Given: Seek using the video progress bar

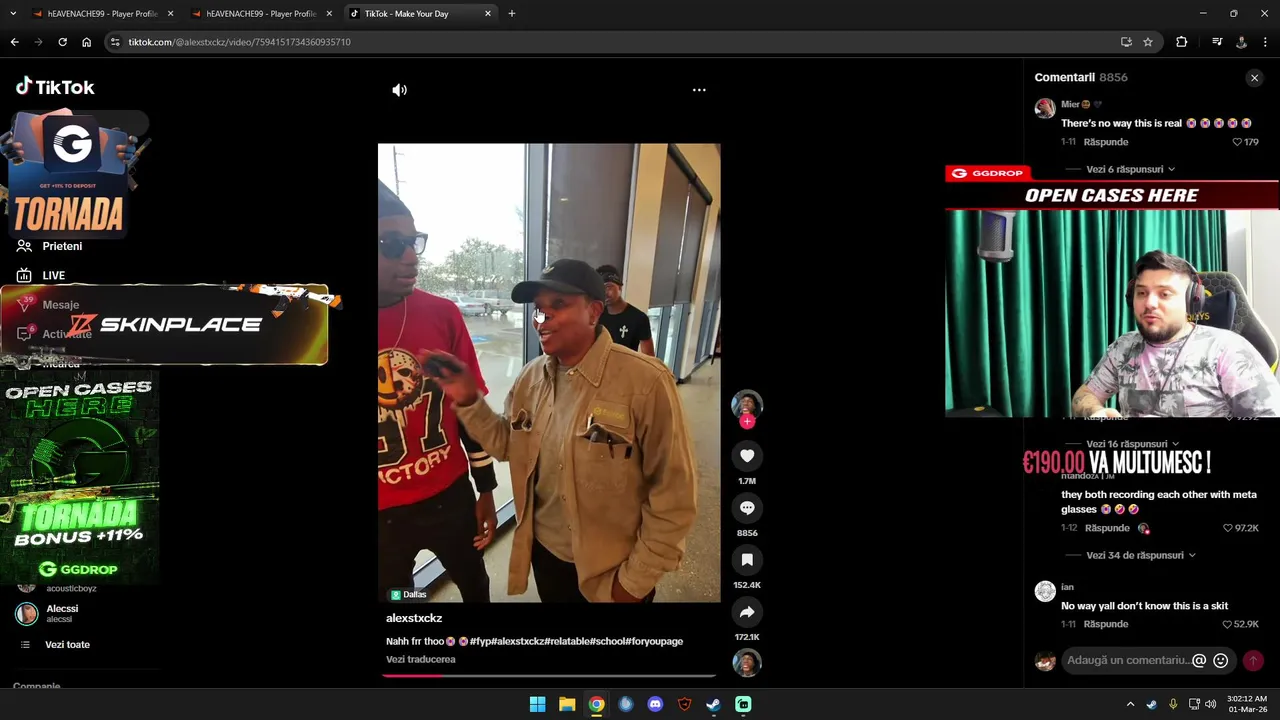Looking at the screenshot, I should click(549, 675).
